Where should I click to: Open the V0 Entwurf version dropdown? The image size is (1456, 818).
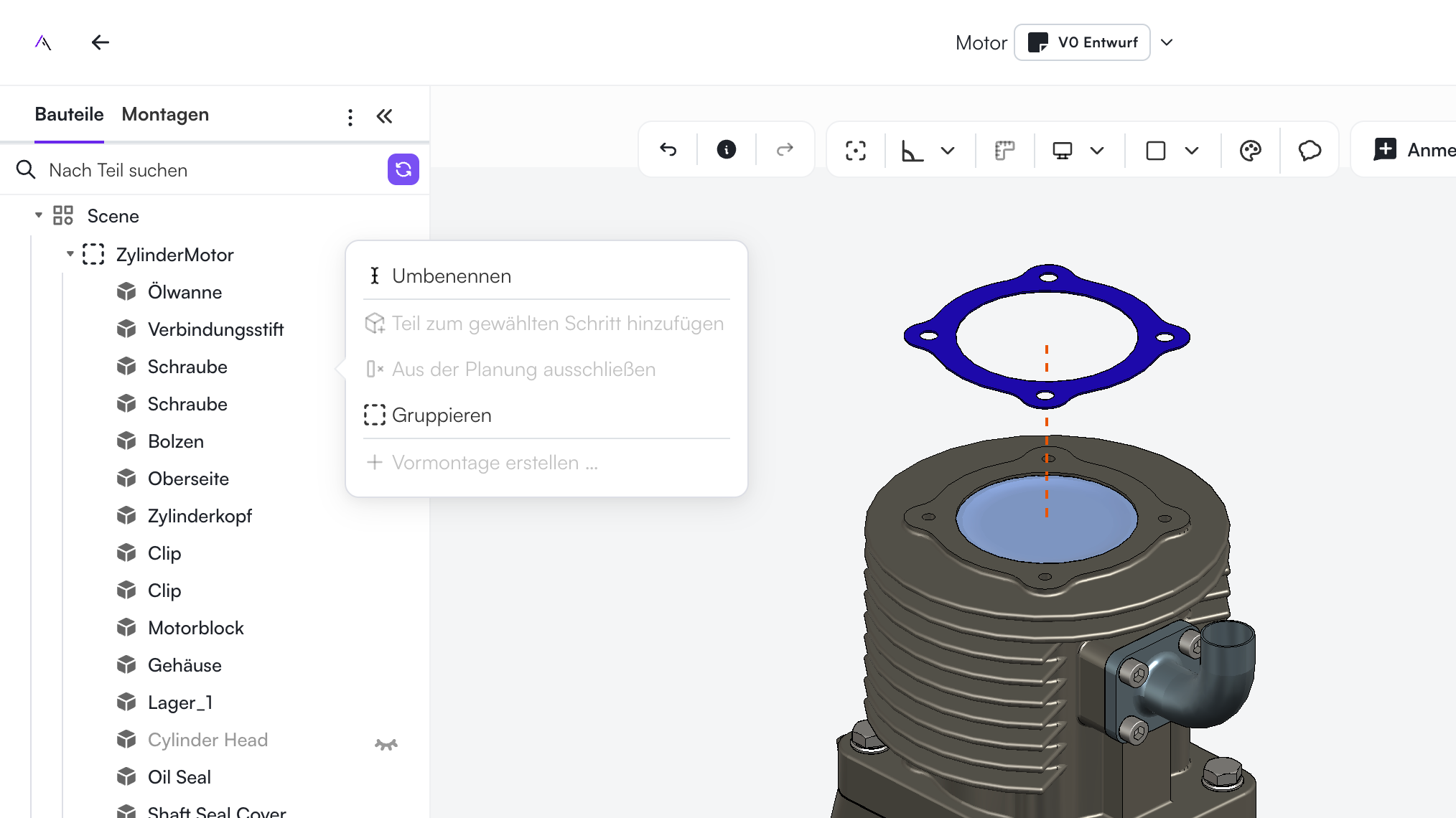1167,42
